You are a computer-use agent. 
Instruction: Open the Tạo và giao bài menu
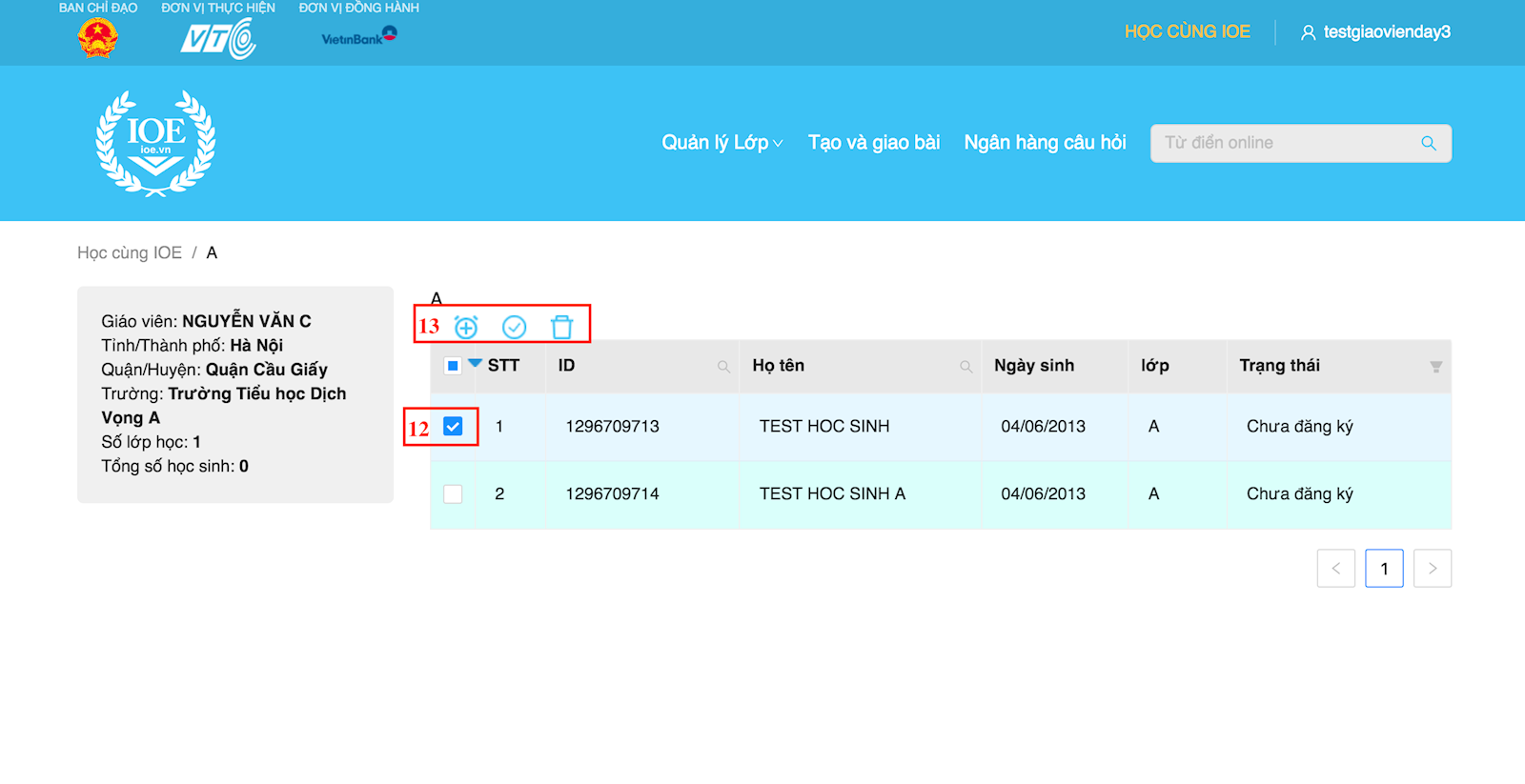pyautogui.click(x=873, y=143)
